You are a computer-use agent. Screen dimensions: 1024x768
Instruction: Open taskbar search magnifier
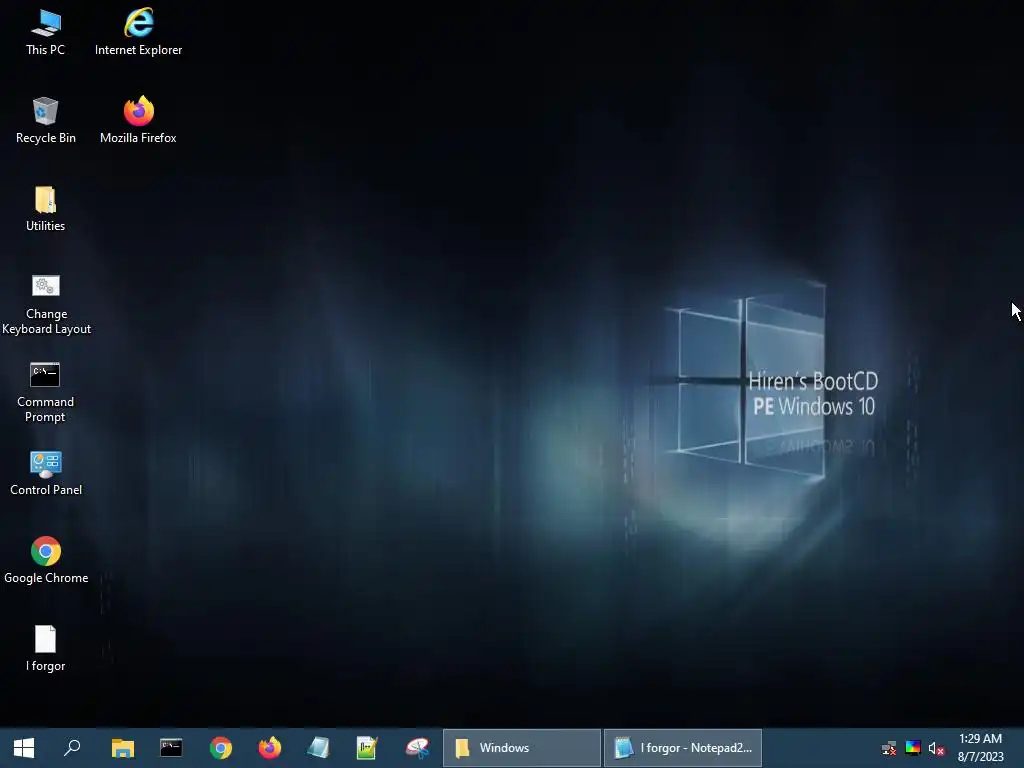pyautogui.click(x=72, y=748)
